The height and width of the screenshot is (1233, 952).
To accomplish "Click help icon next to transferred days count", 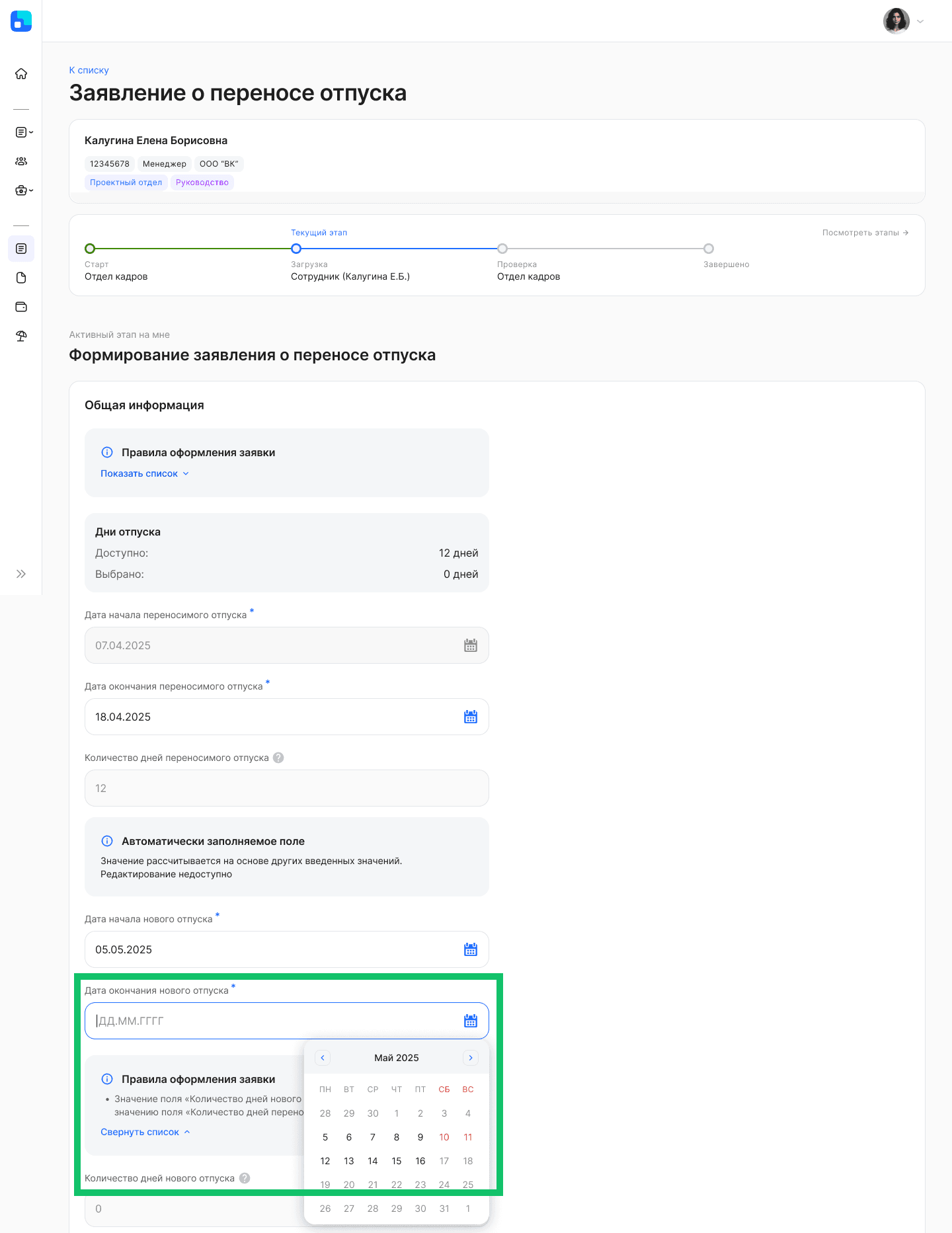I will pos(278,758).
